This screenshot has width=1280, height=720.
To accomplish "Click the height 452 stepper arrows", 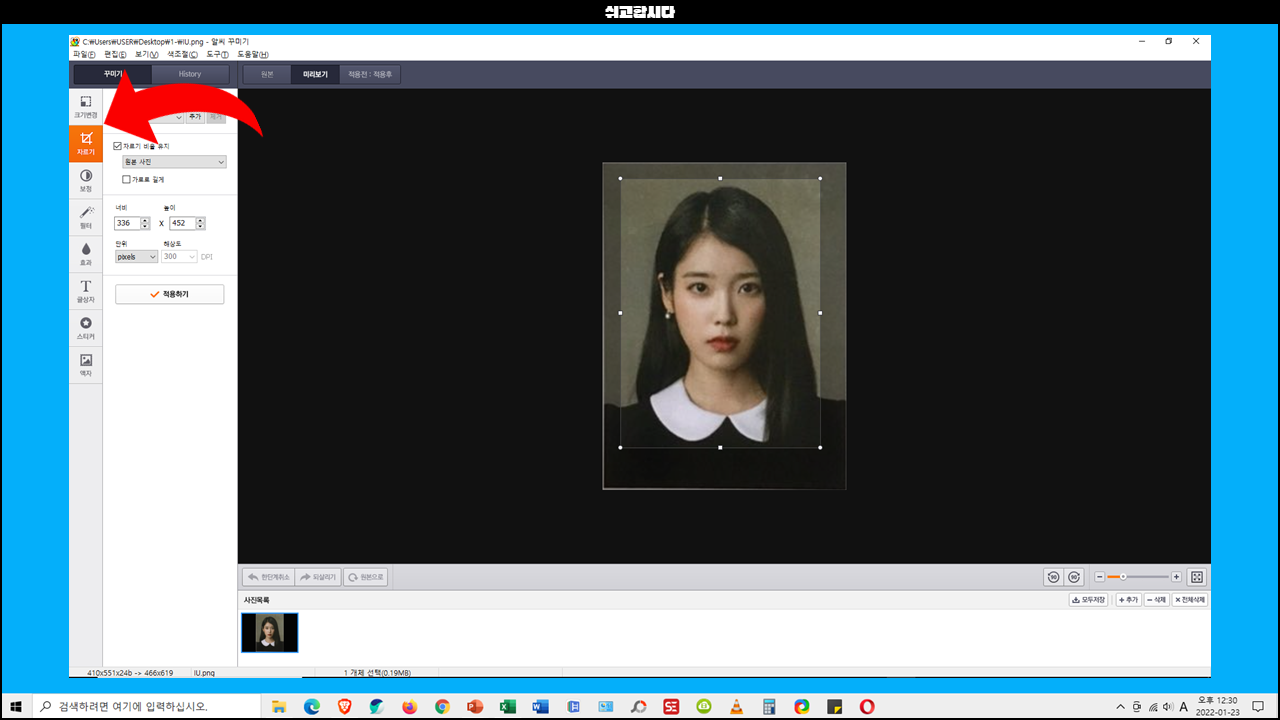I will coord(201,223).
